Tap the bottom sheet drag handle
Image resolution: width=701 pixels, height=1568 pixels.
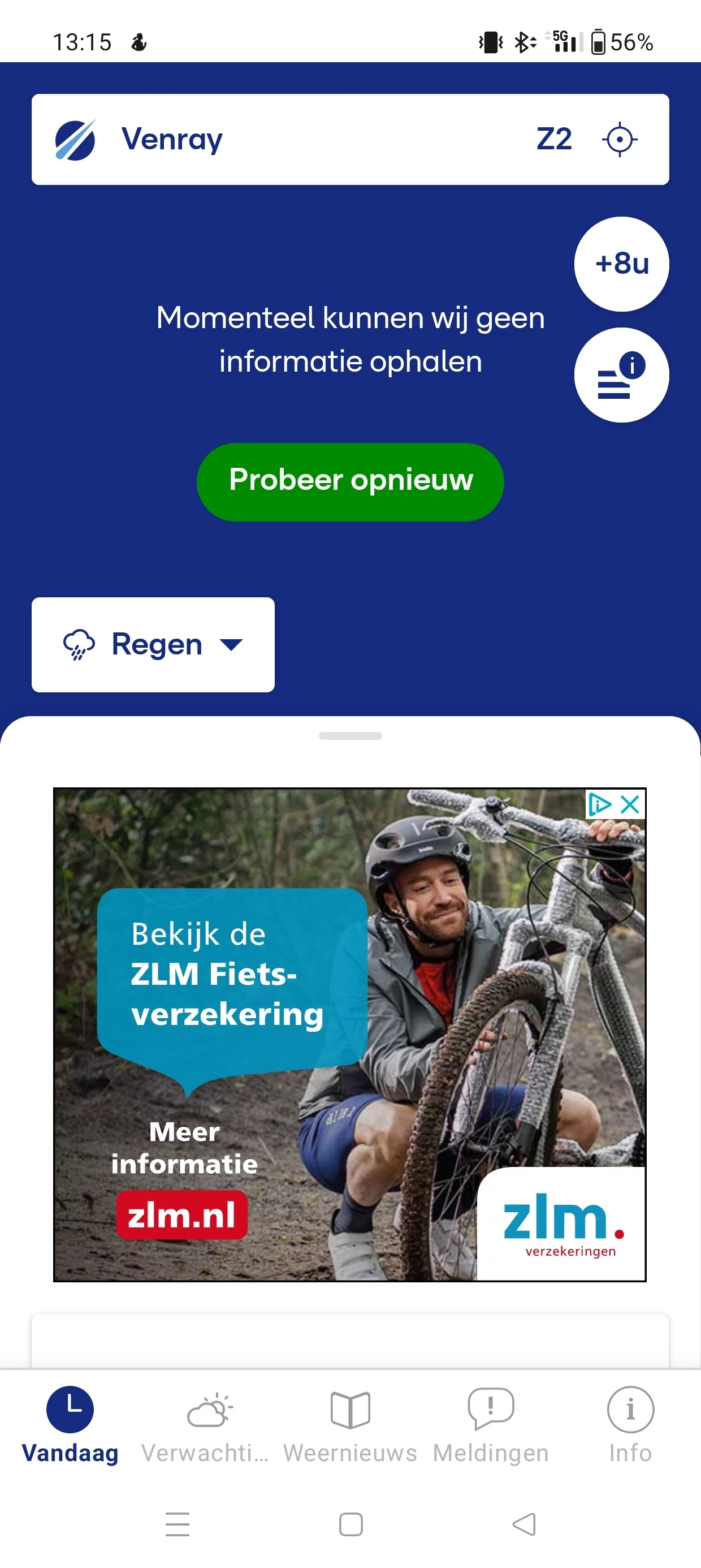350,736
